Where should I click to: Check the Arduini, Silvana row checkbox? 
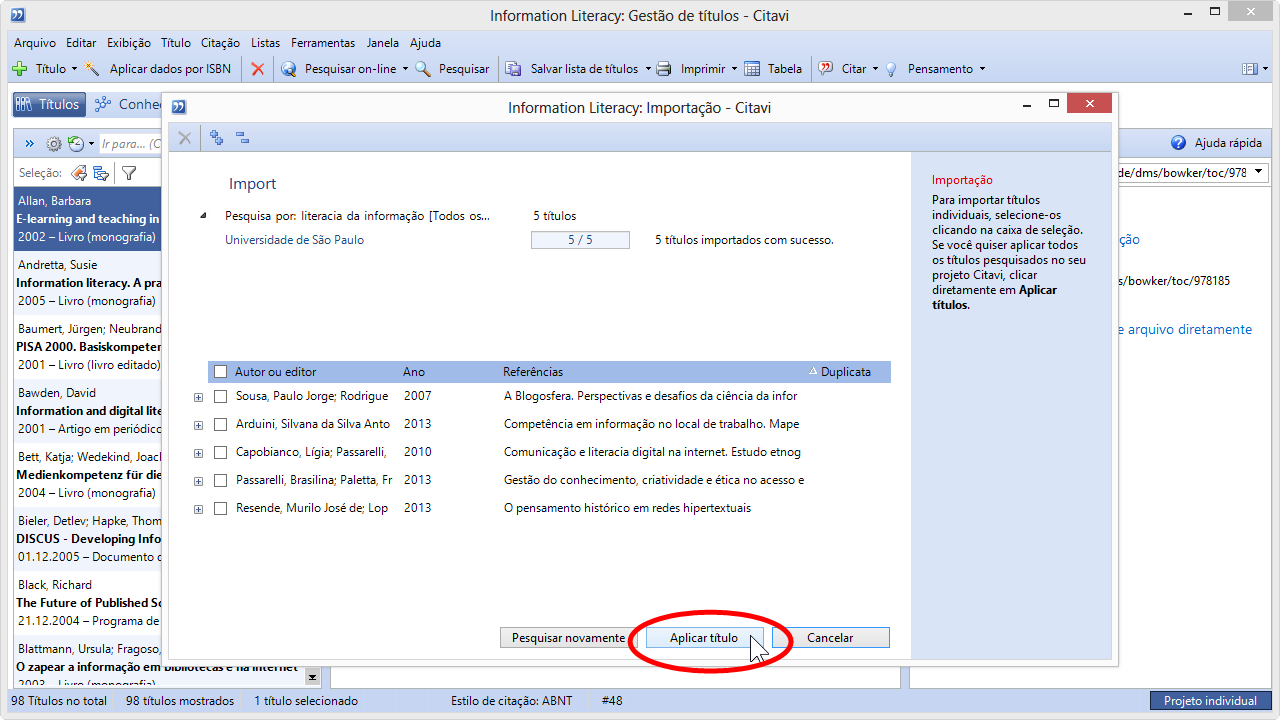pos(221,425)
